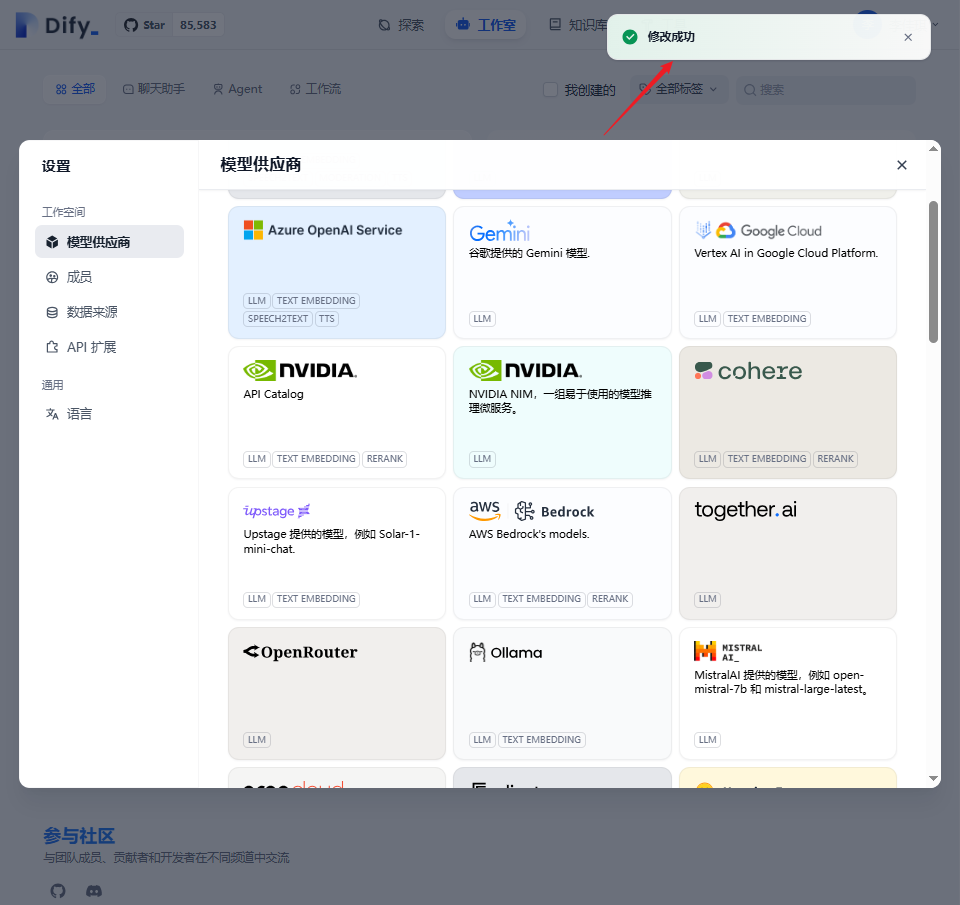
Task: Close the settings dialog
Action: pyautogui.click(x=902, y=165)
